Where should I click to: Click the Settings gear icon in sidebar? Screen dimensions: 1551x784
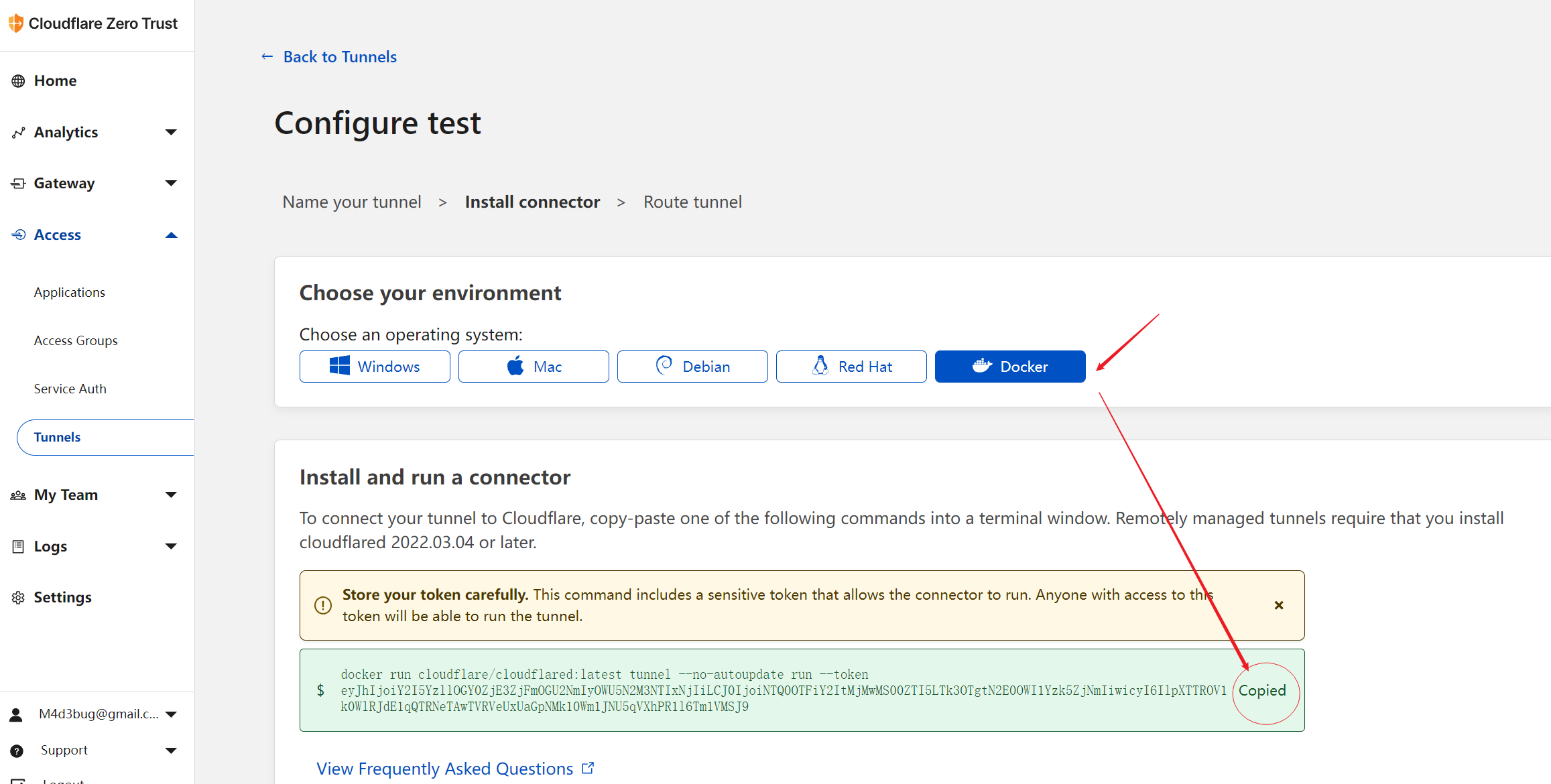click(18, 598)
